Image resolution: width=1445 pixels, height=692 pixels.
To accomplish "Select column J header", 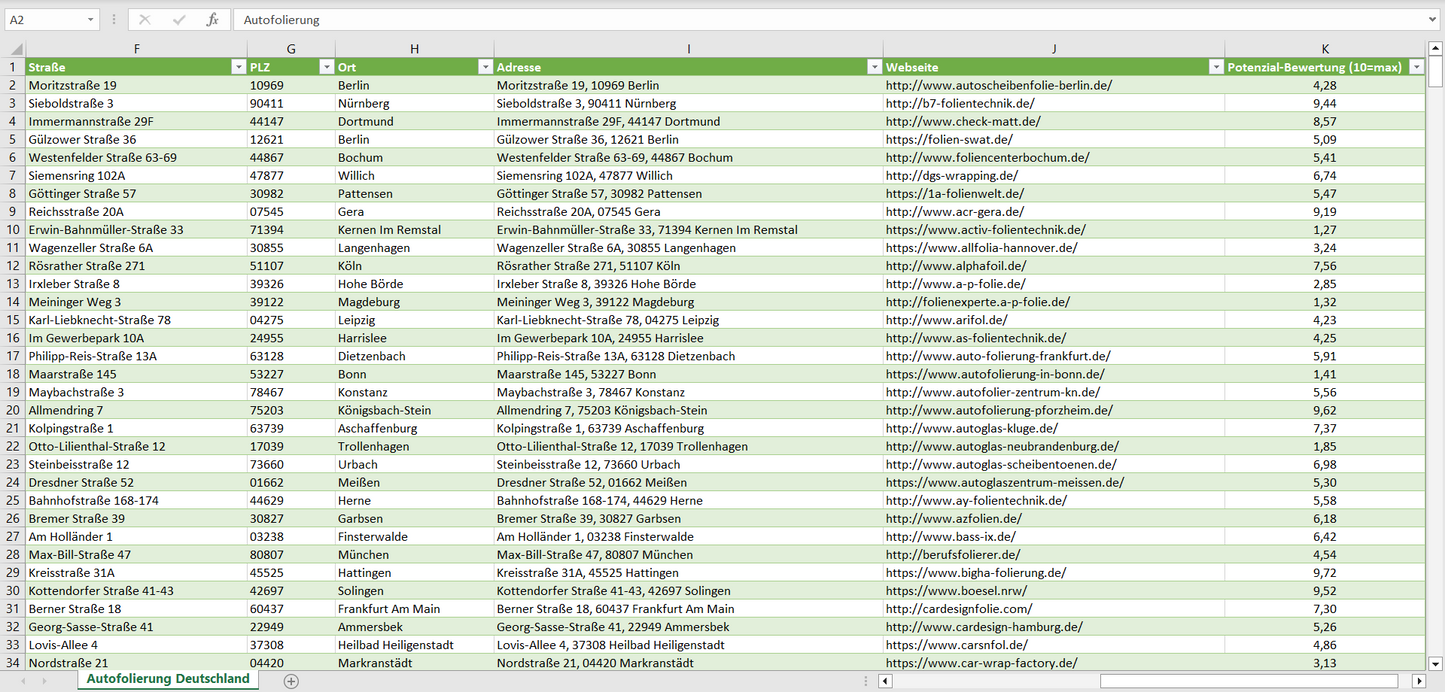I will (1054, 49).
